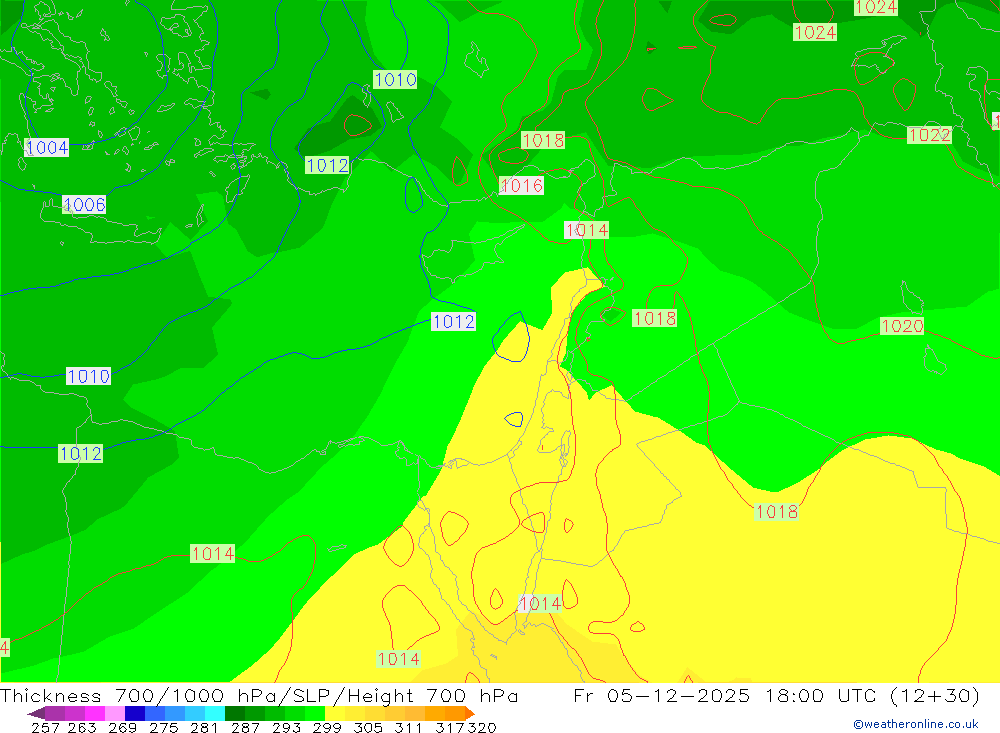Click the 257 legend scale value
The width and height of the screenshot is (1000, 733).
click(x=45, y=727)
